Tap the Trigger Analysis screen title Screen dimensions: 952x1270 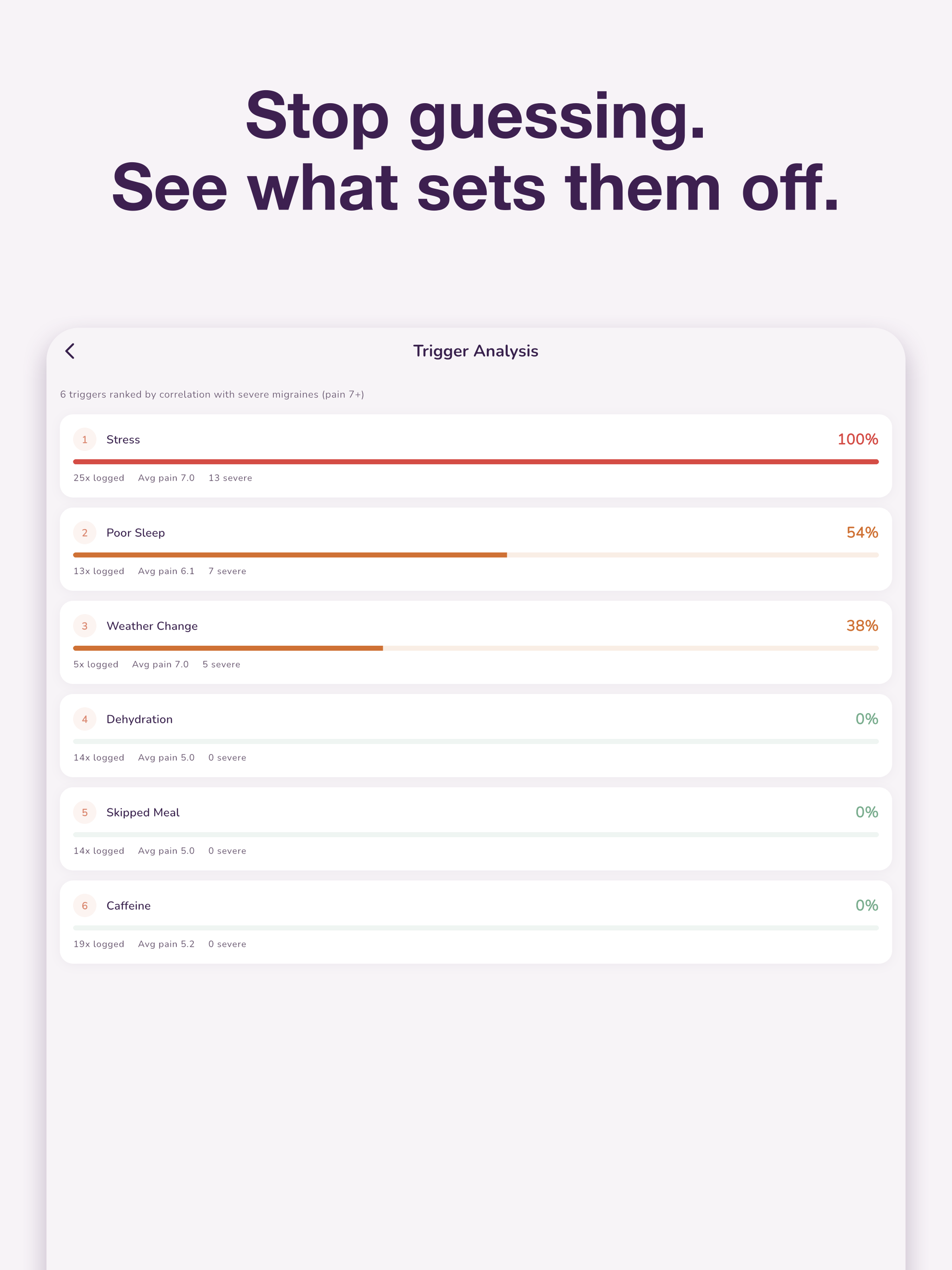[476, 351]
